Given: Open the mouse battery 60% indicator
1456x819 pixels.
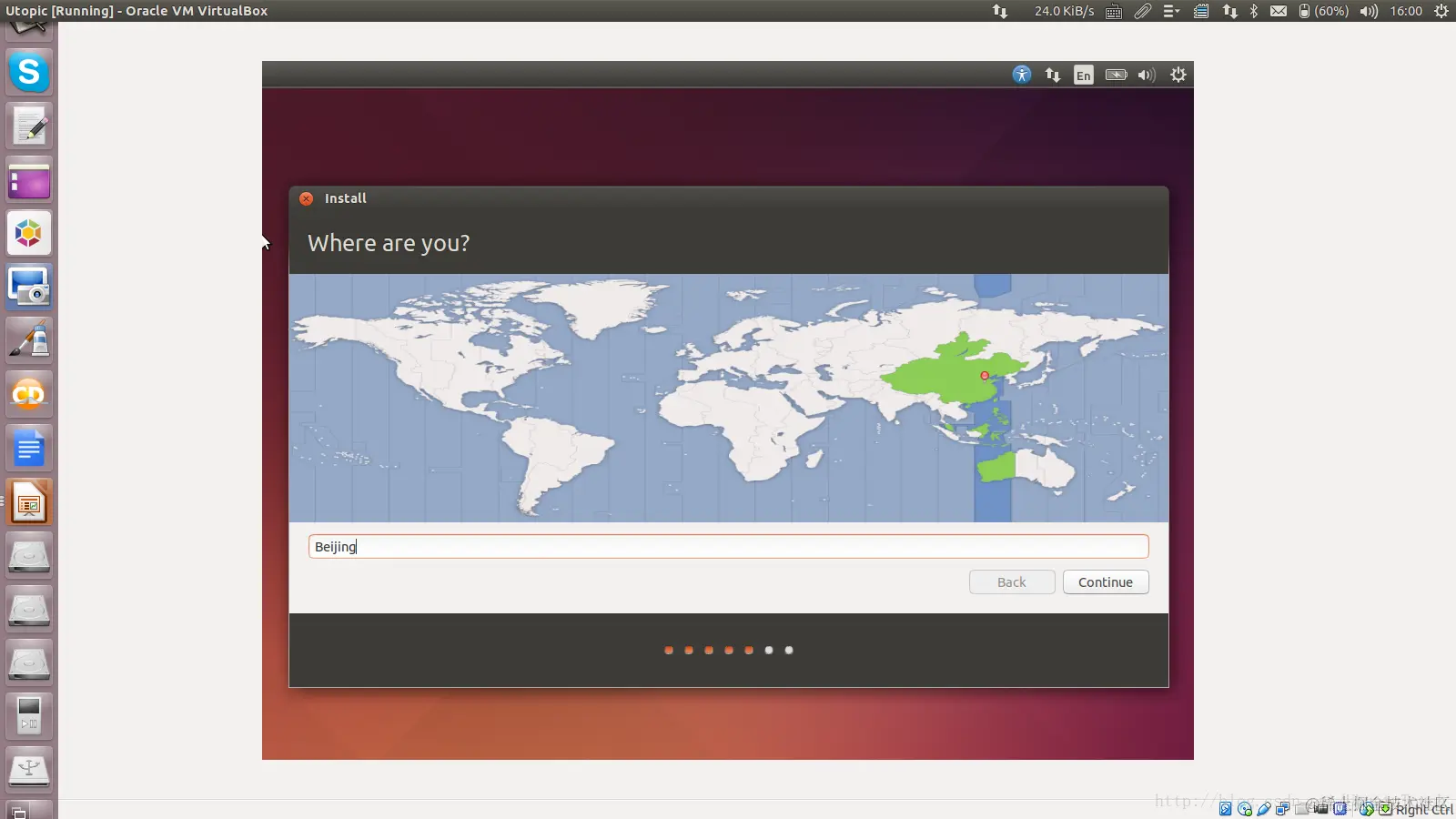Looking at the screenshot, I should coord(1323,11).
